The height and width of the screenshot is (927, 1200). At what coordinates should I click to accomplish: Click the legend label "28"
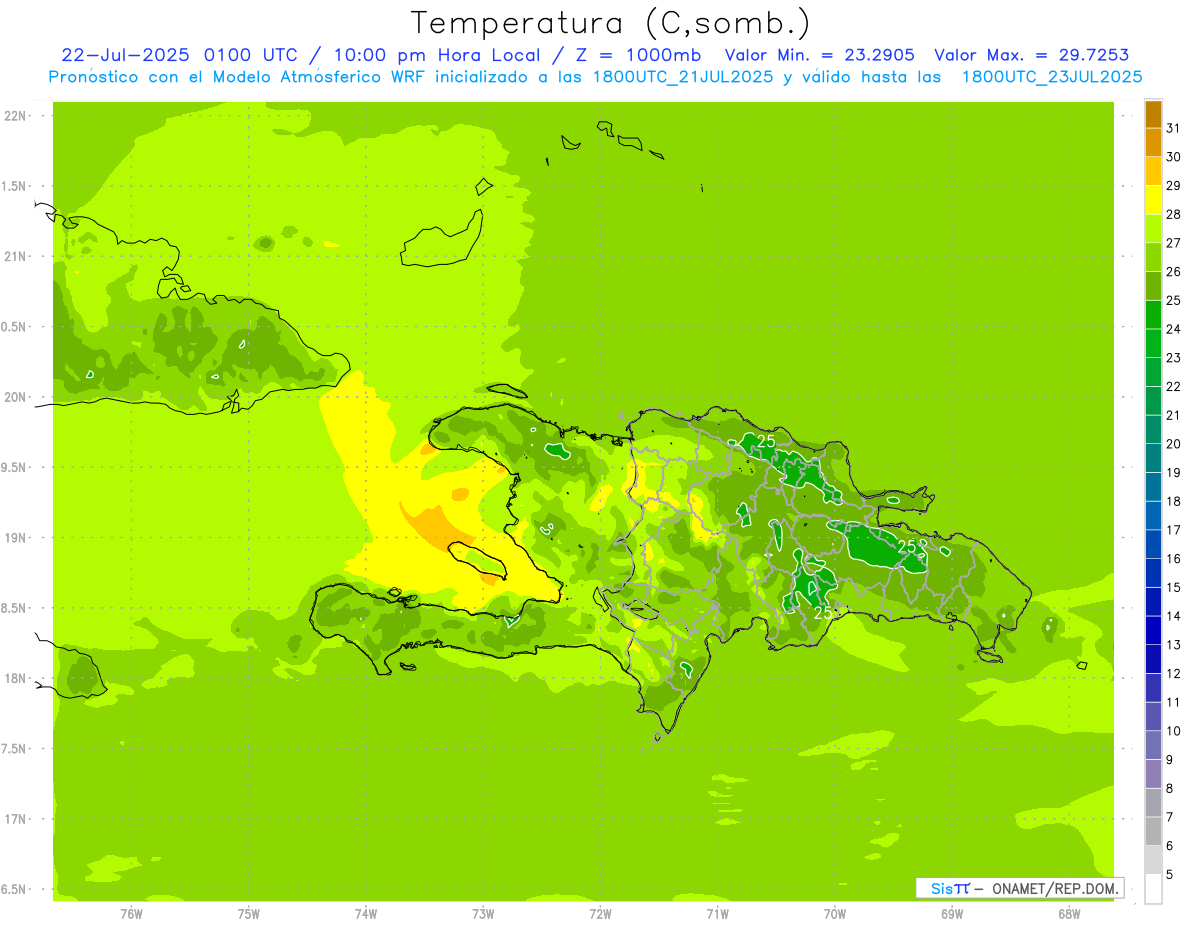[x=1173, y=214]
